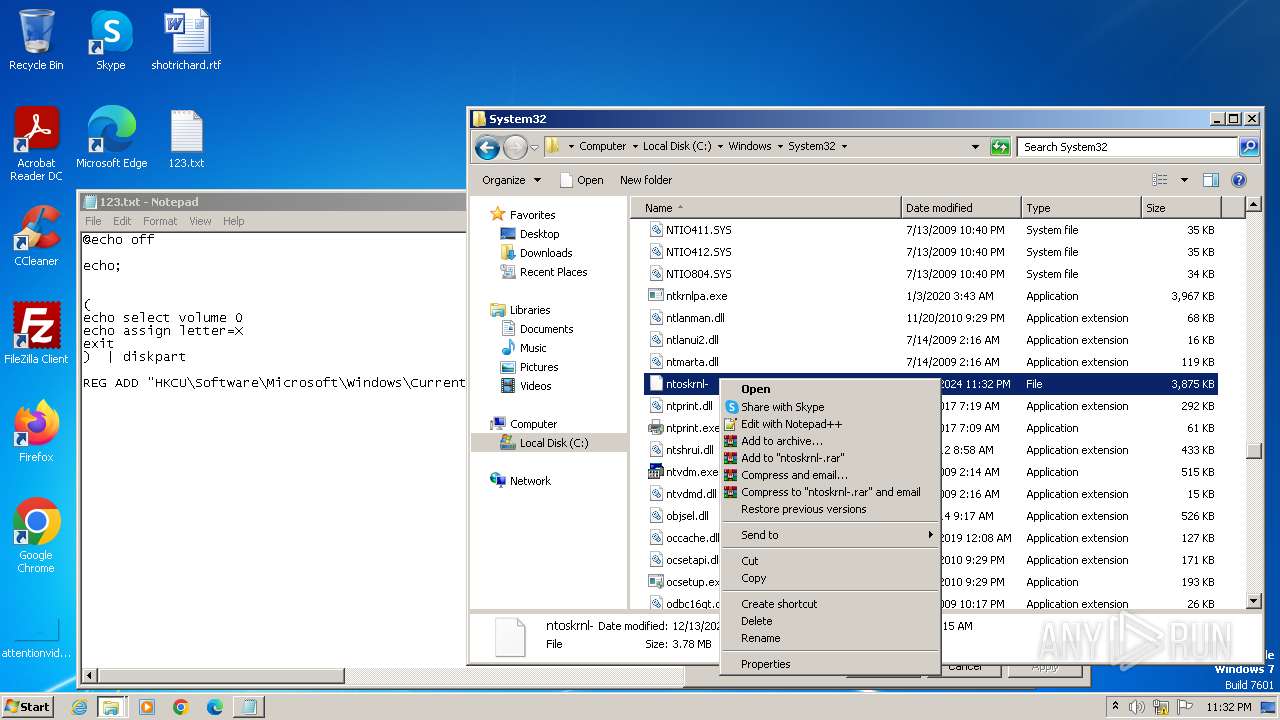Click New folder in Explorer toolbar
Screen dimensions: 1280x720
pyautogui.click(x=646, y=180)
